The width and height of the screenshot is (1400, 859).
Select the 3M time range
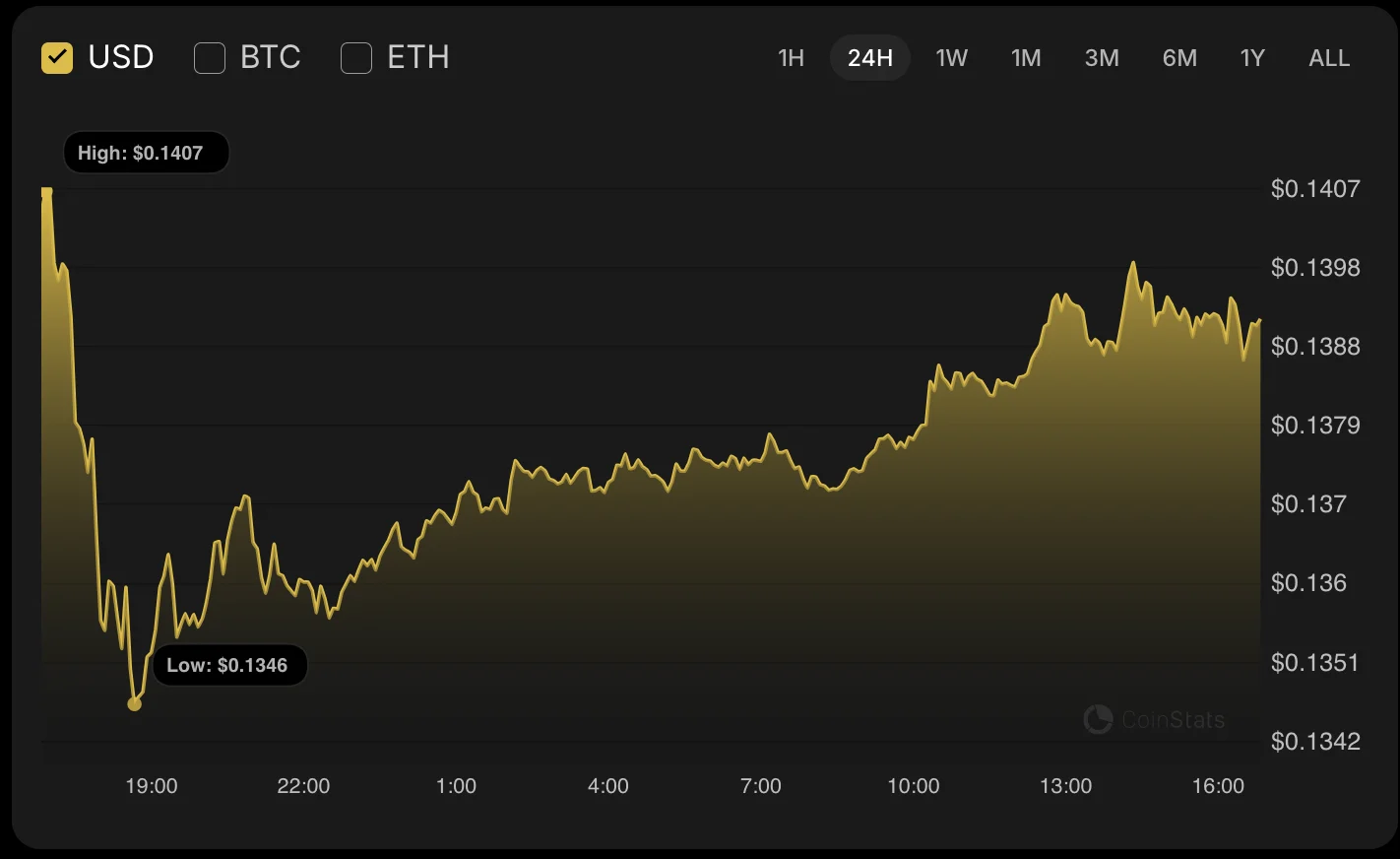pos(1102,58)
